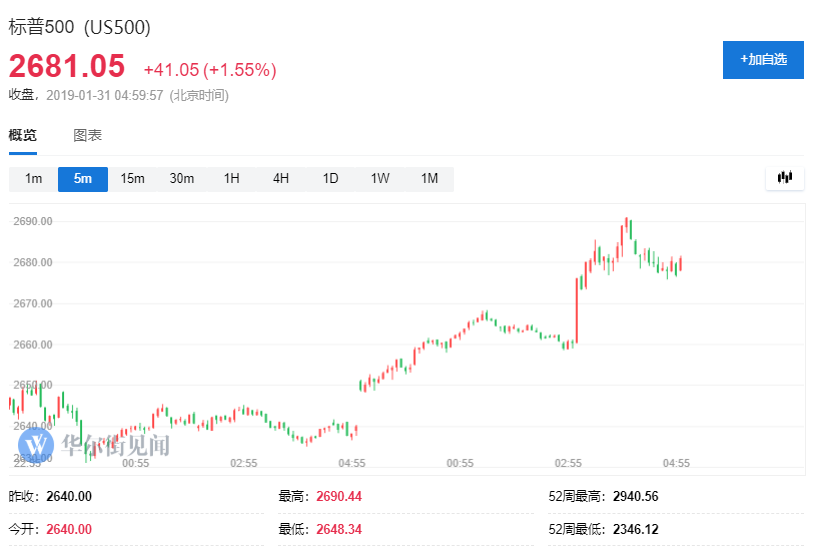Click the 昨收 value 2640.00
822x553 pixels.
[69, 496]
